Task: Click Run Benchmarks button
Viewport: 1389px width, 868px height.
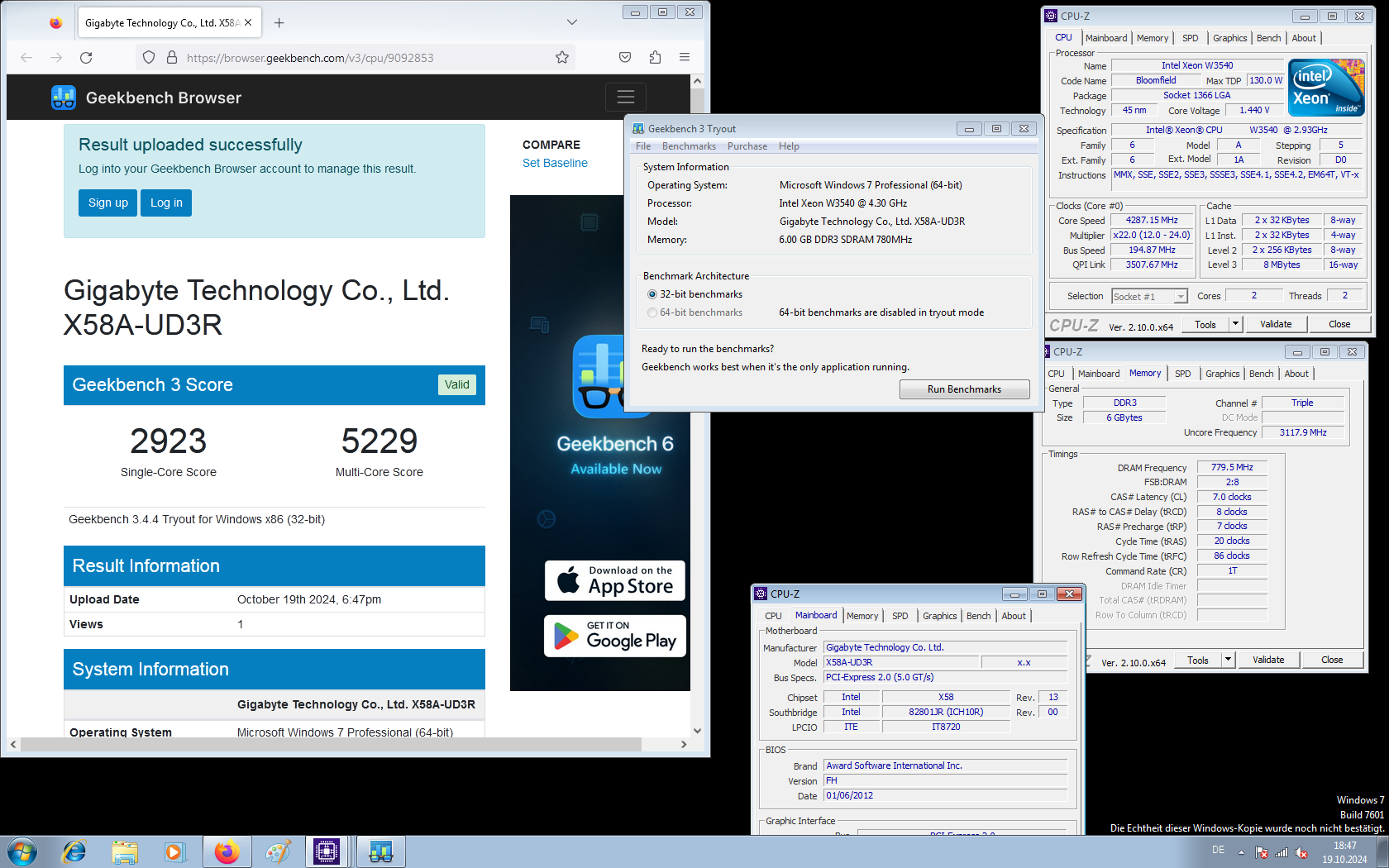Action: 964,389
